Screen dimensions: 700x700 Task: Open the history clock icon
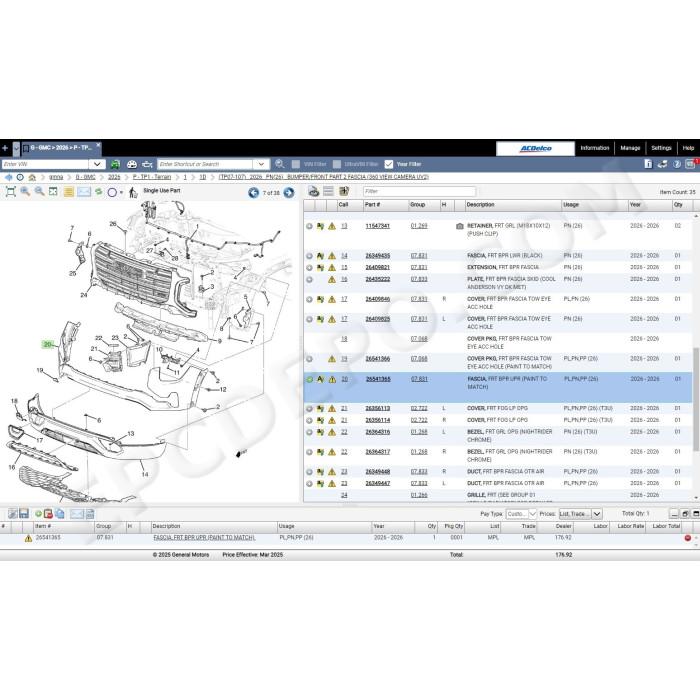pyautogui.click(x=20, y=177)
